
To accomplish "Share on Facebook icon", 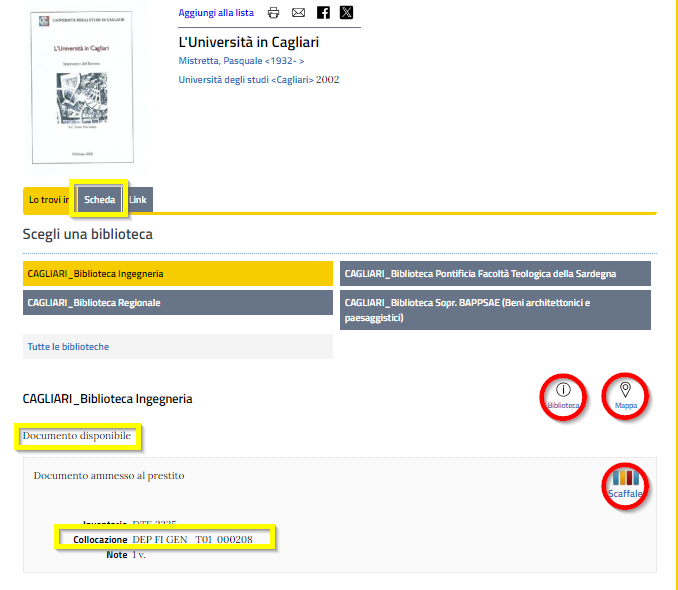I will click(323, 13).
